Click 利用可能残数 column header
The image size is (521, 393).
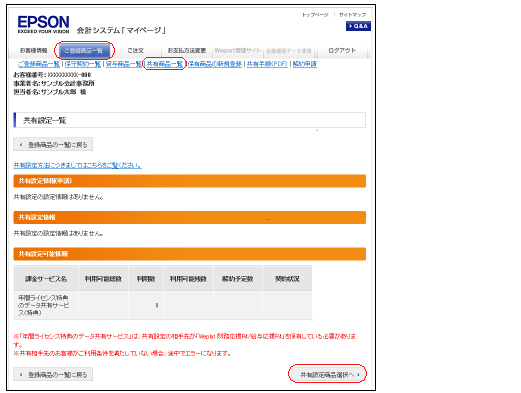(x=188, y=279)
